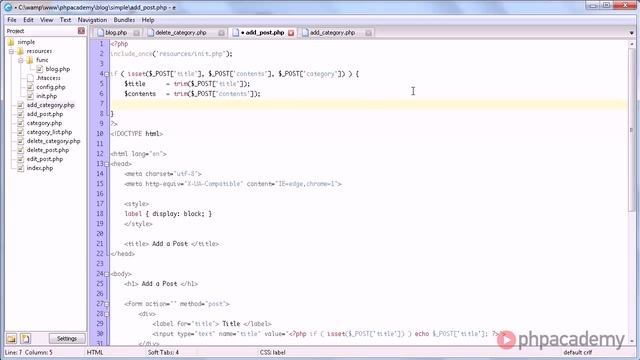The width and height of the screenshot is (640, 360).
Task: Click the $title variable on line 5
Action: click(135, 84)
